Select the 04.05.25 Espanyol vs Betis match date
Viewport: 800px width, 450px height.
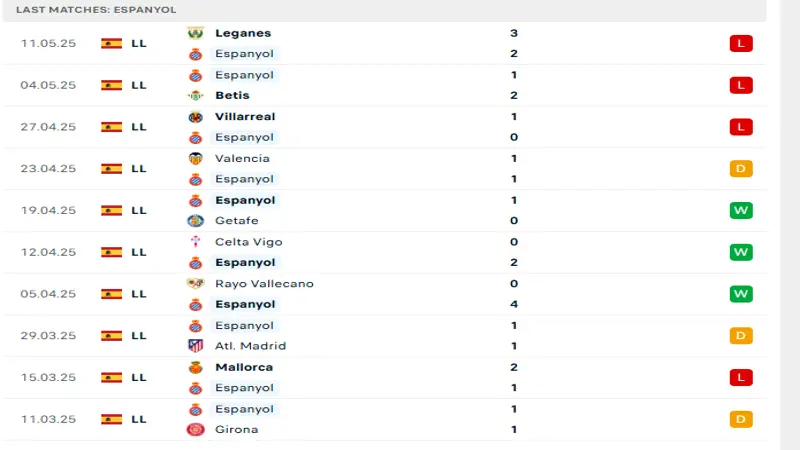click(48, 86)
